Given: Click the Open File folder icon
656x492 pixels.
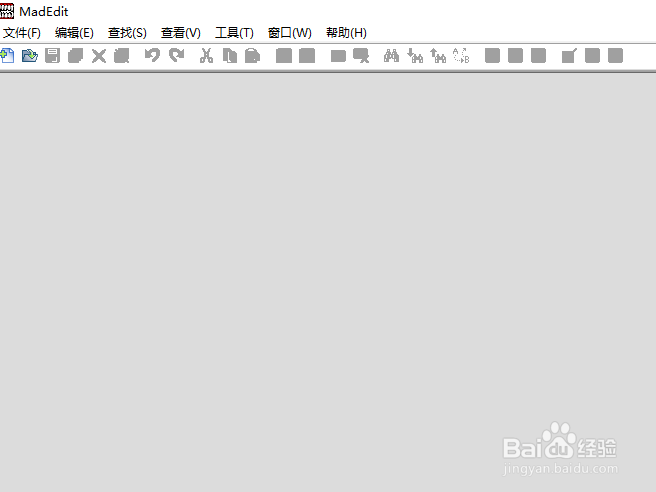Looking at the screenshot, I should coord(30,56).
